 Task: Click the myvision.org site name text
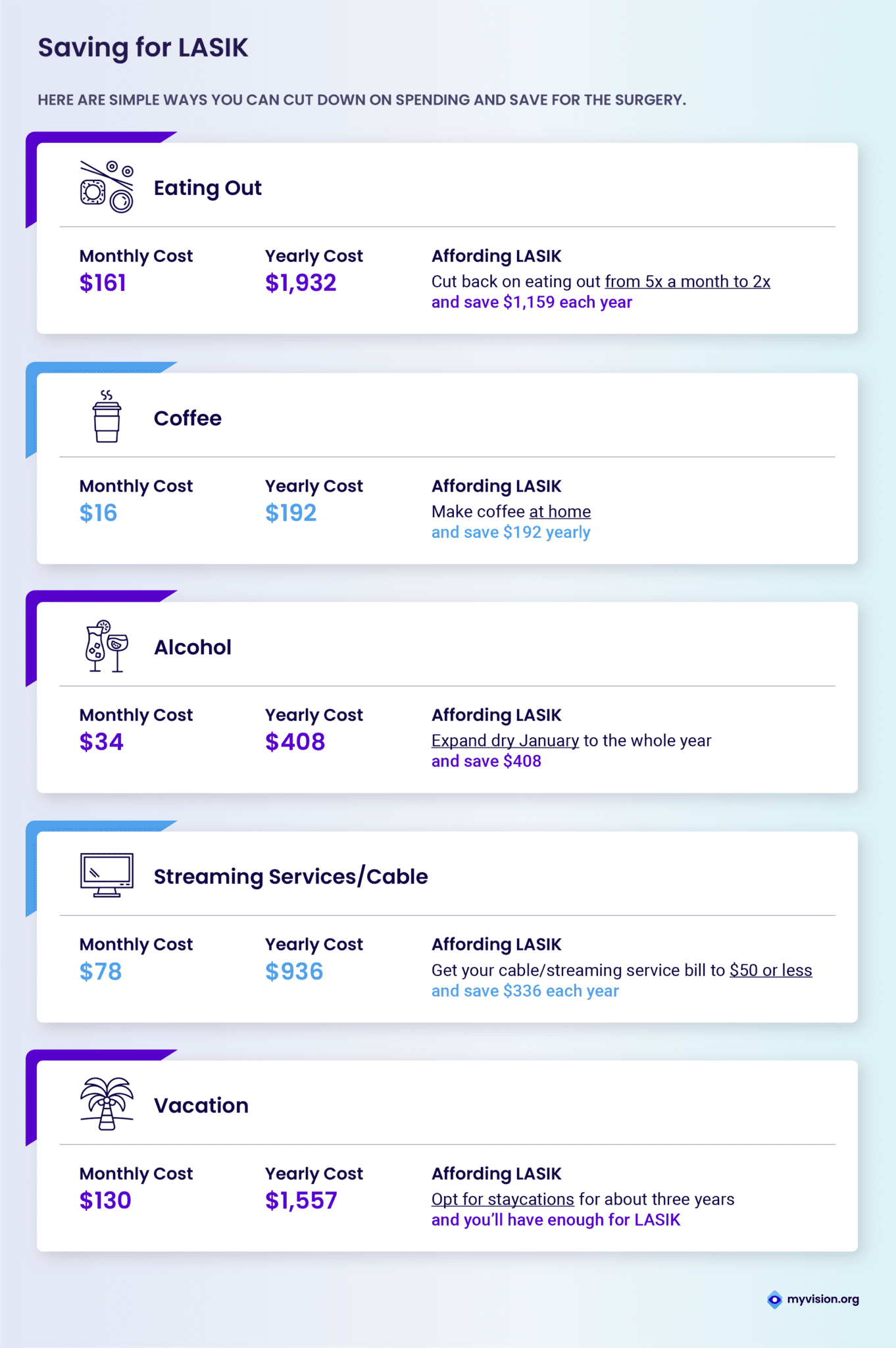click(x=823, y=1299)
